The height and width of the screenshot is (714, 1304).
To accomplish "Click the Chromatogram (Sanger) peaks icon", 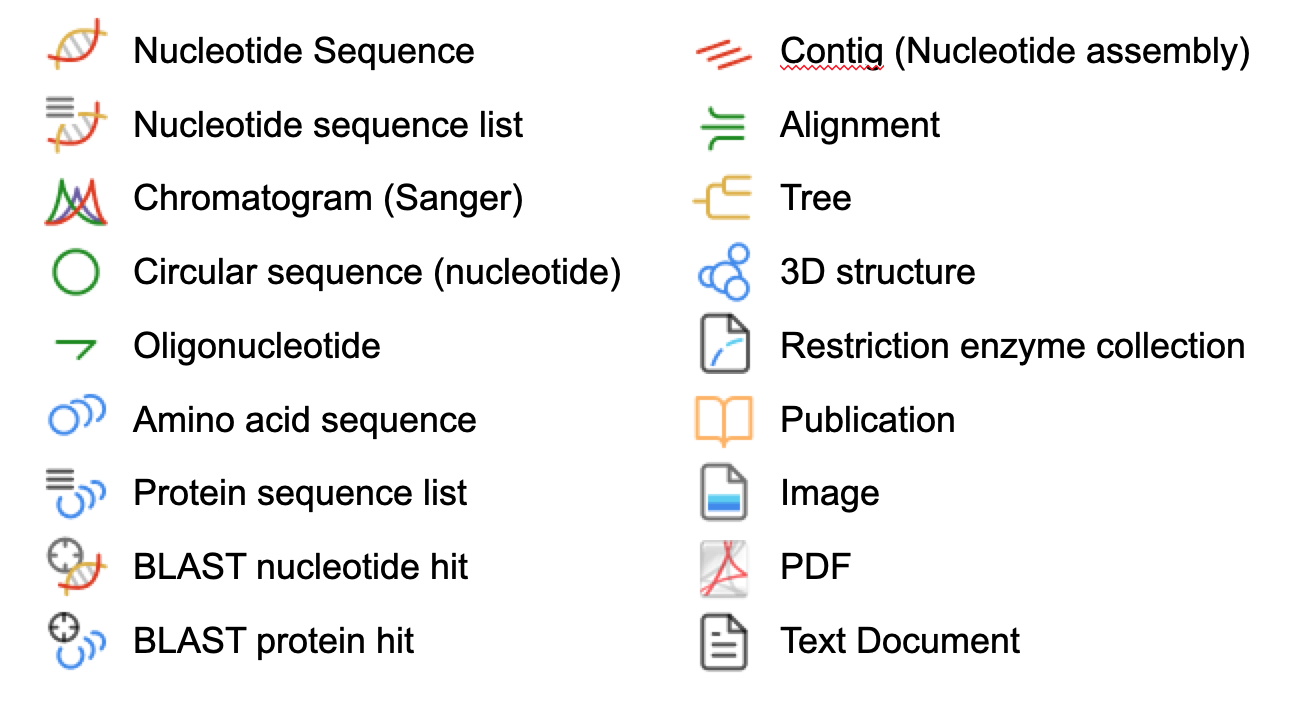I will click(x=76, y=199).
